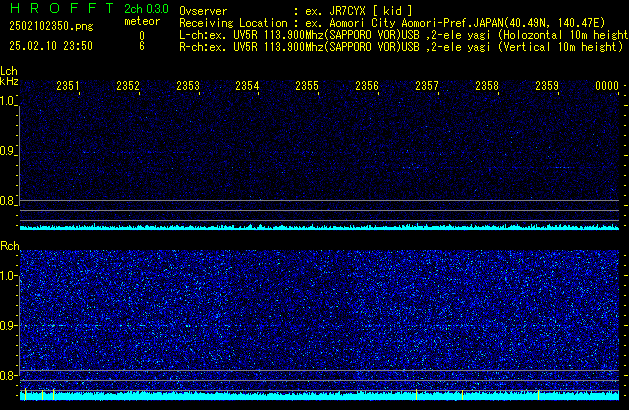
Task: Click the Rch yellow meteor marker between 2357 and 2358
Action: (463, 395)
